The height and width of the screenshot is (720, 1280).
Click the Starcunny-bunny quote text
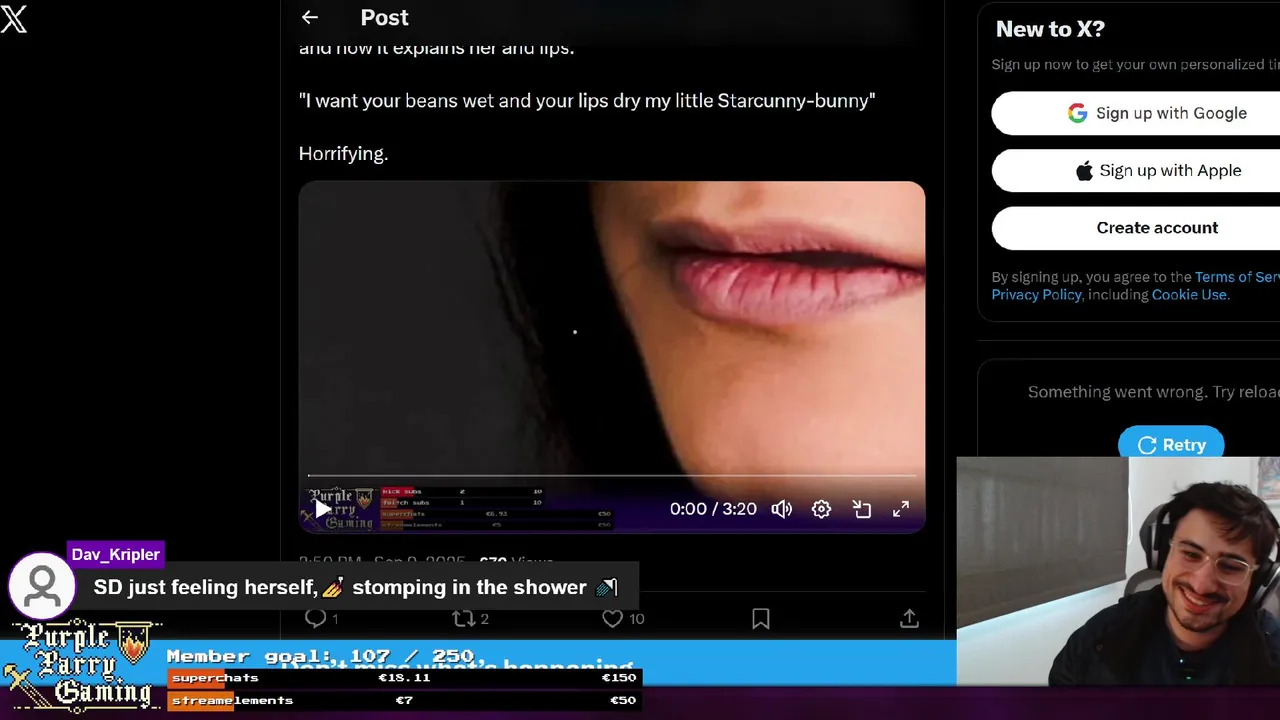587,100
